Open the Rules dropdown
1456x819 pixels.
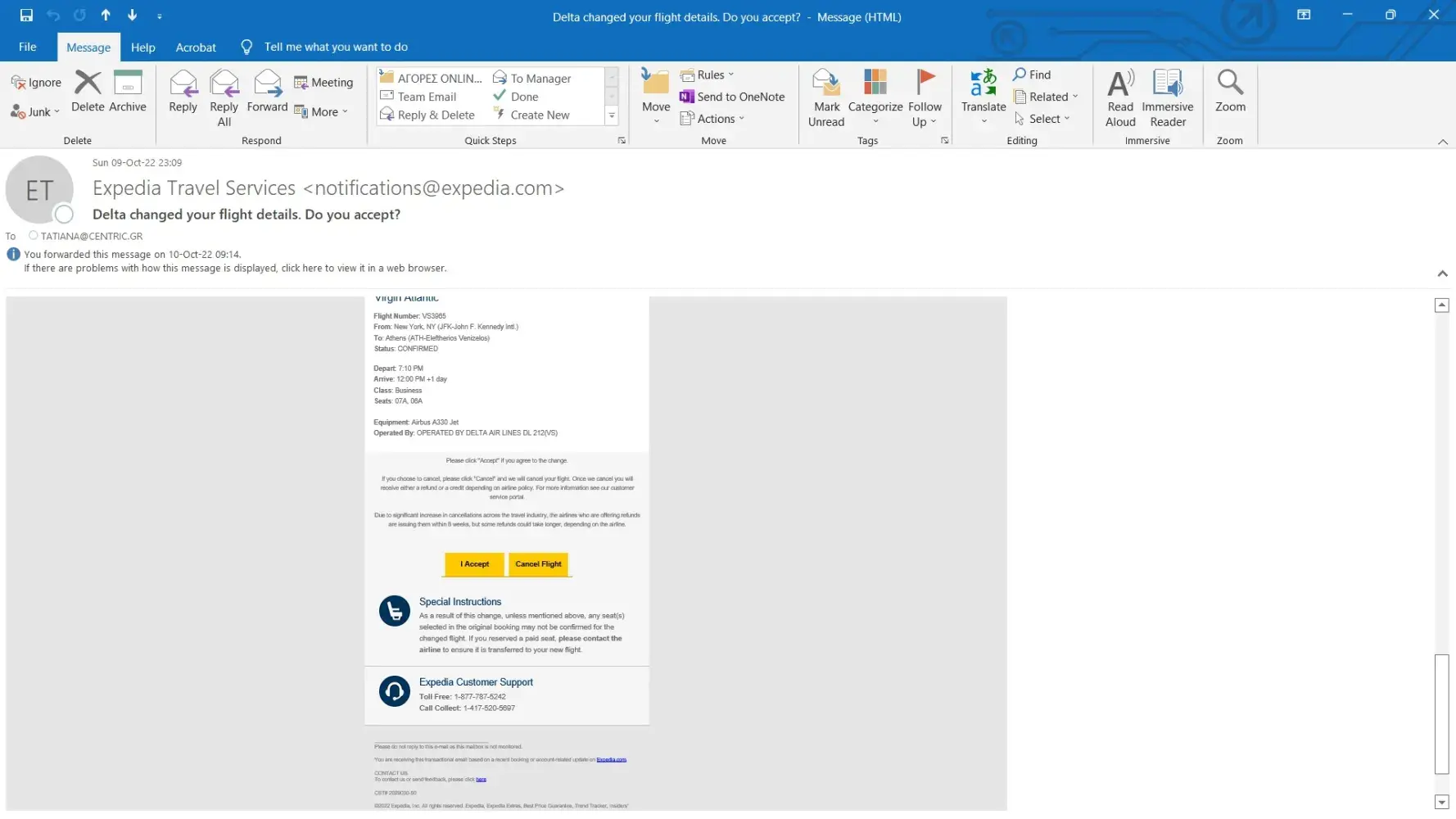pyautogui.click(x=709, y=75)
